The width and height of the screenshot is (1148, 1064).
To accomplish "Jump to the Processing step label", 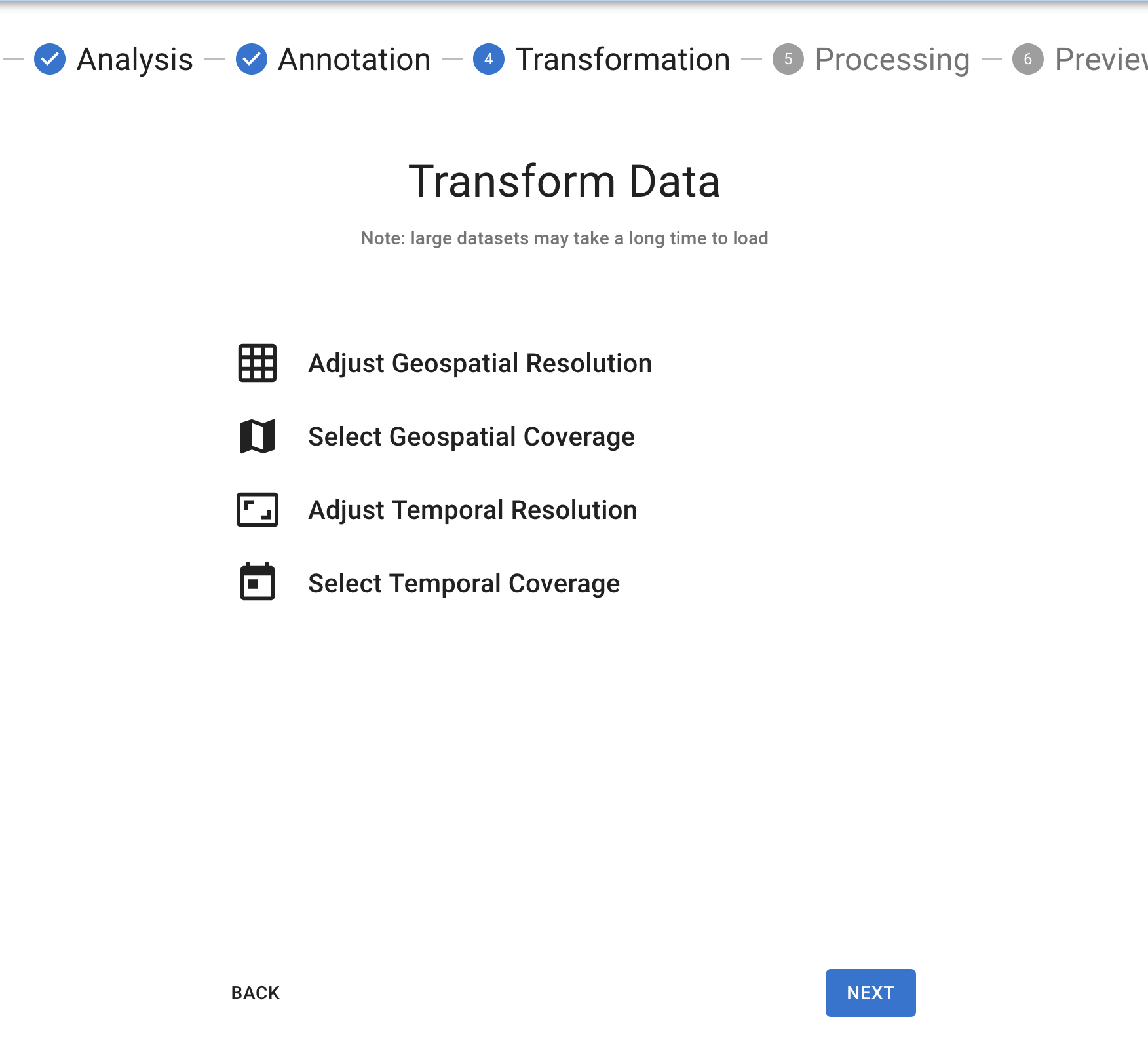I will click(892, 60).
